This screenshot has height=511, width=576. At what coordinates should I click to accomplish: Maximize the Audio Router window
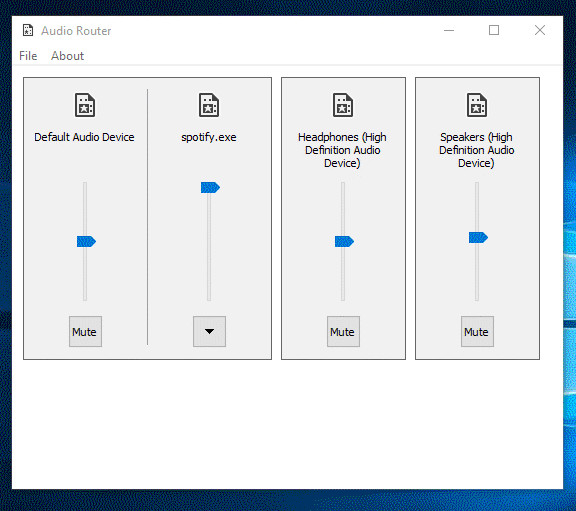[x=494, y=30]
